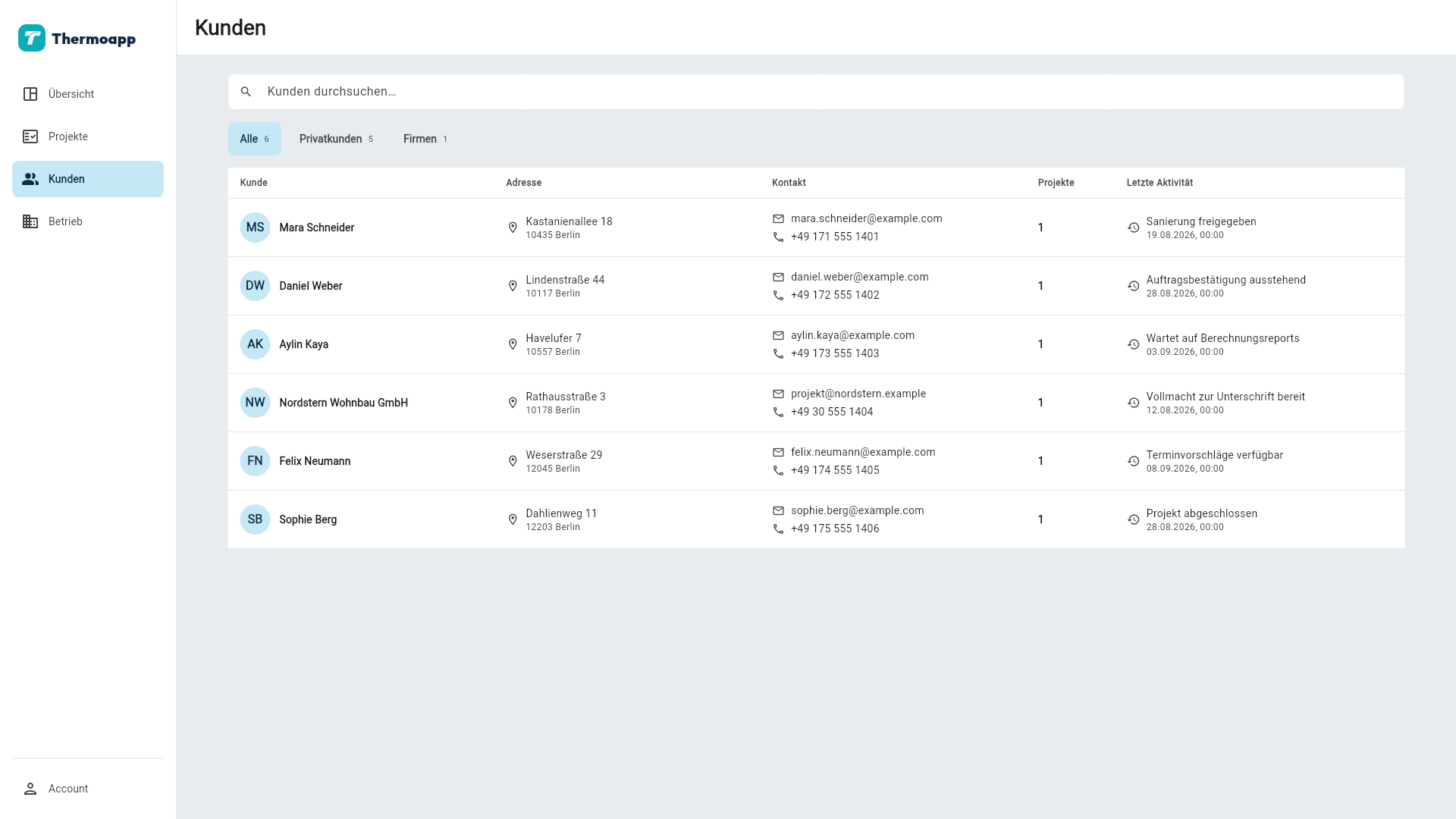Click the NW avatar for Nordstern Wohnbau
The width and height of the screenshot is (1456, 819).
click(255, 403)
